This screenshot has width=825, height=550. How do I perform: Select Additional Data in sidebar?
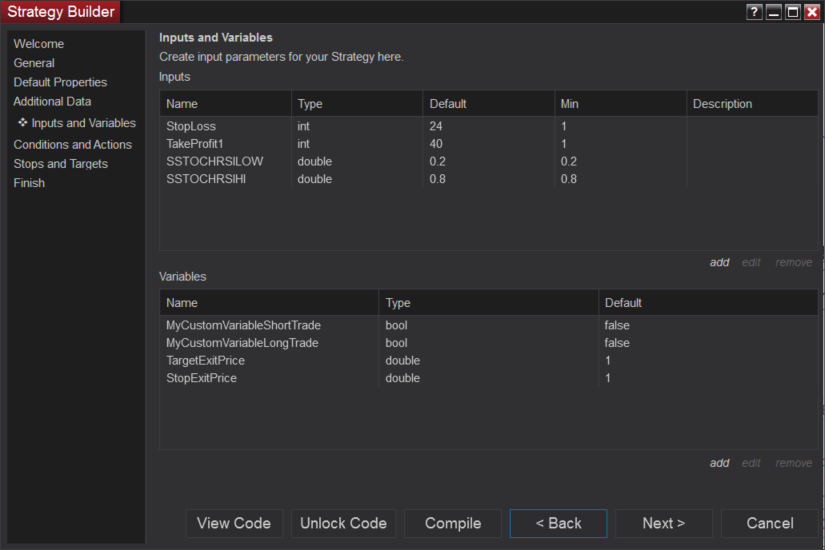coord(52,101)
